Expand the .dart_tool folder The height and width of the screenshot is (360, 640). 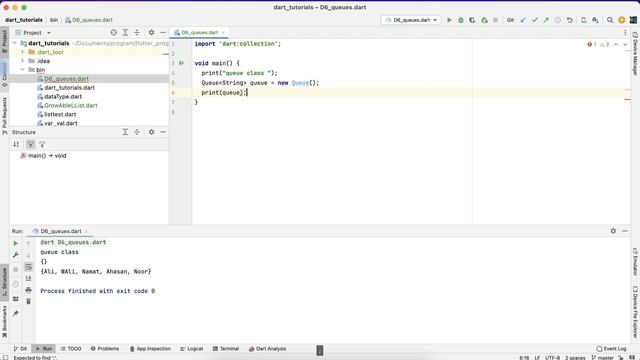tap(22, 52)
